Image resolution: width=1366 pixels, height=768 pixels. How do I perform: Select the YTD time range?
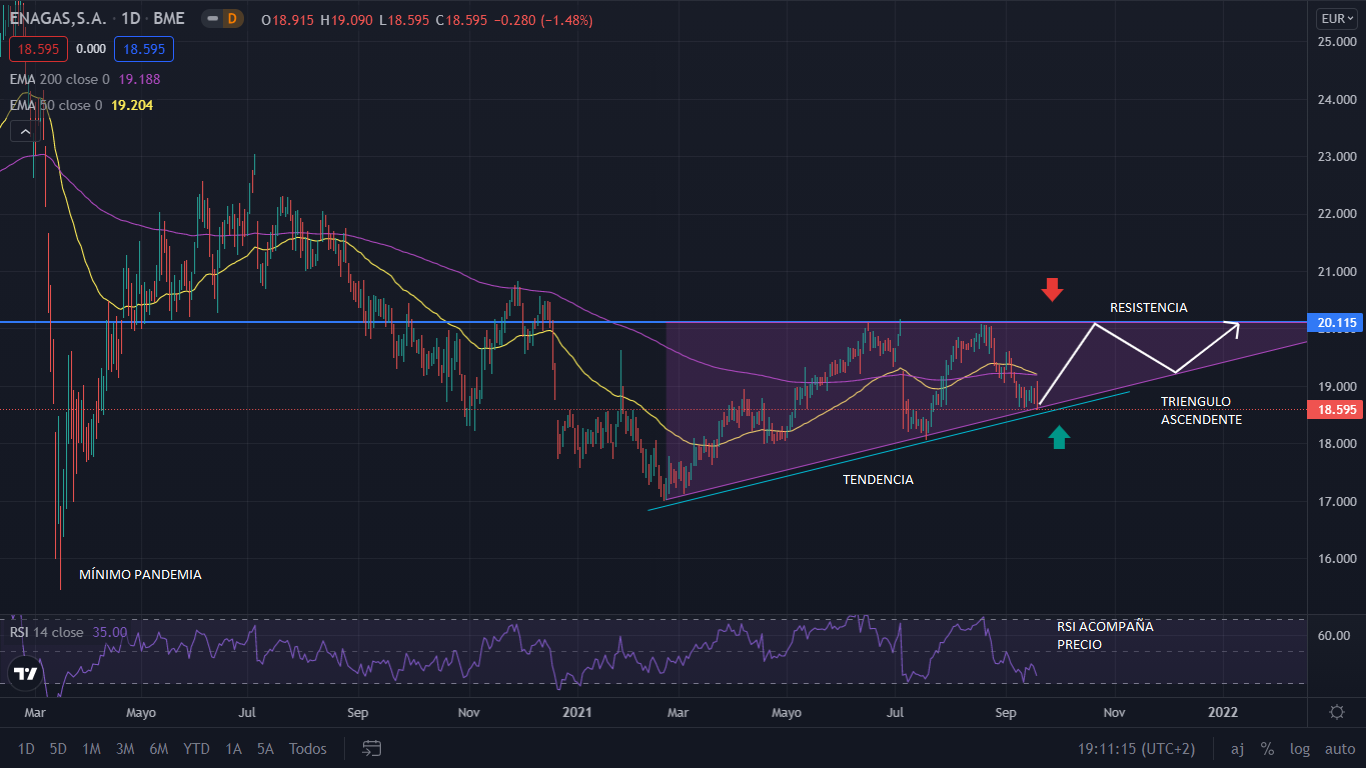pyautogui.click(x=197, y=748)
